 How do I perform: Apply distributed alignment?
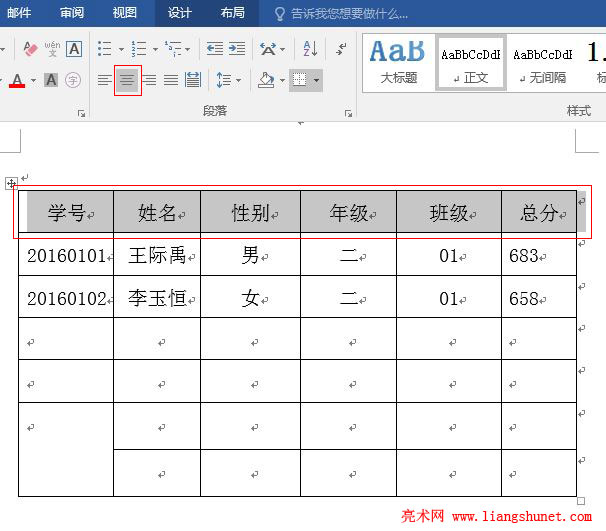(x=192, y=80)
